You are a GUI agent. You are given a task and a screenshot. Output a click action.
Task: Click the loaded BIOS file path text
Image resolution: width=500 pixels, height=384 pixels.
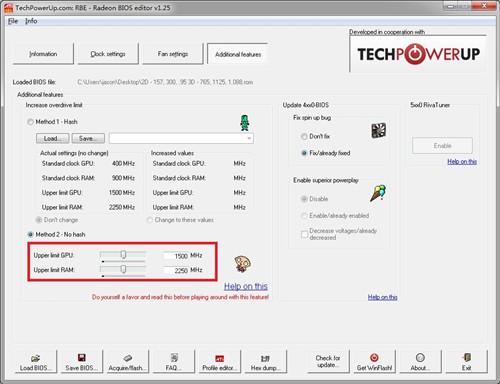[x=165, y=82]
